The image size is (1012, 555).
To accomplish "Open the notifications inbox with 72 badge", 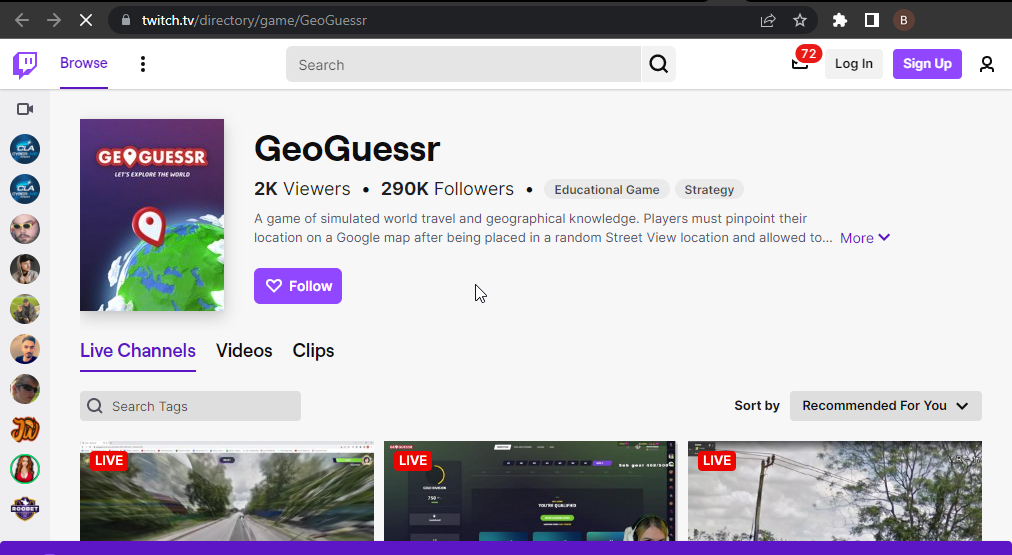I will pyautogui.click(x=800, y=63).
